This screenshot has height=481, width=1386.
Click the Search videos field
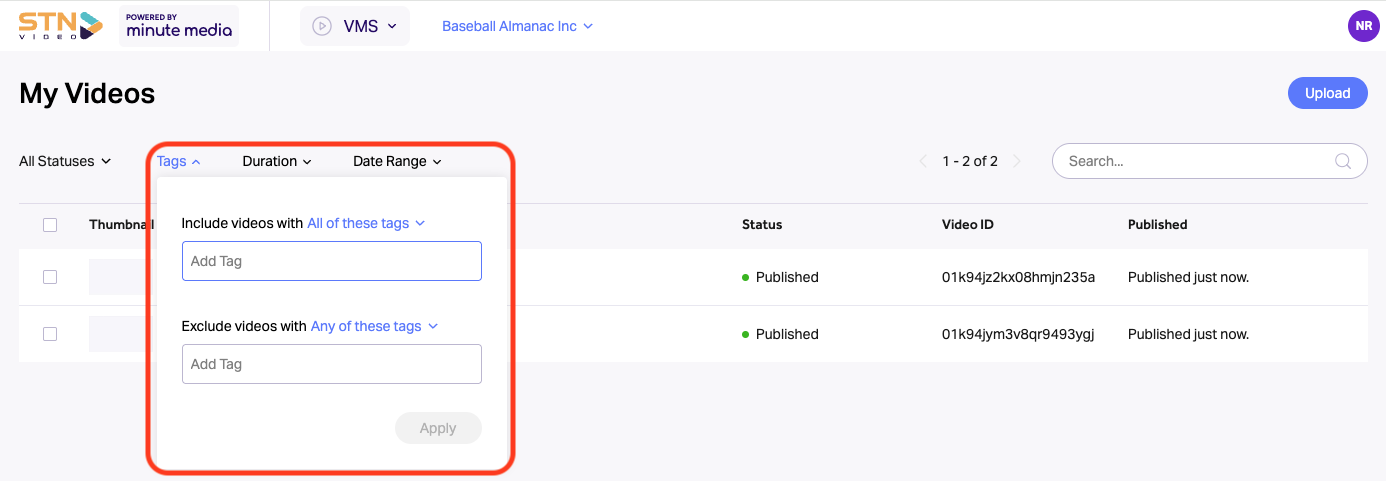[x=1209, y=161]
